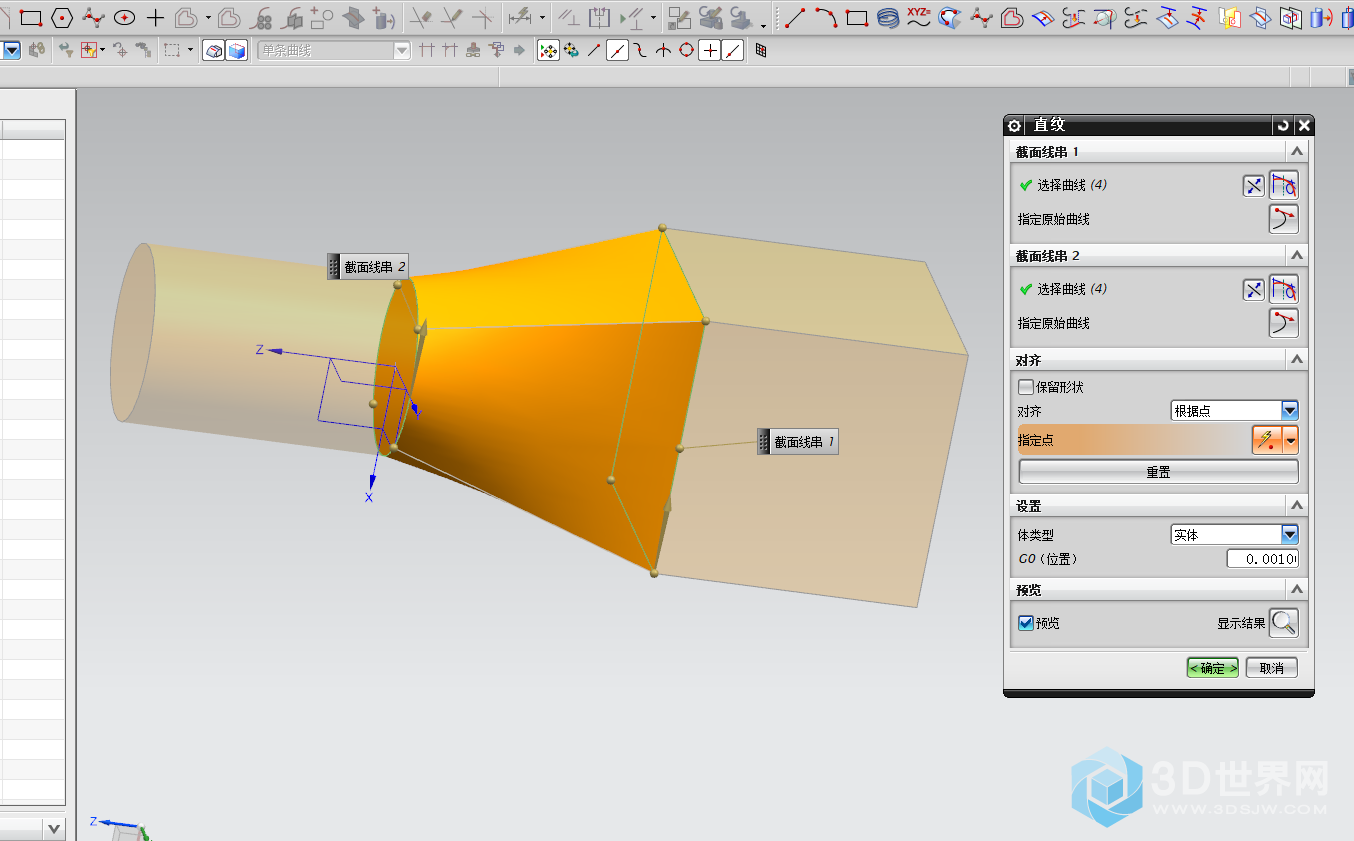Toggle the shaded face display icon
Viewport: 1354px width, 841px height.
click(x=214, y=50)
